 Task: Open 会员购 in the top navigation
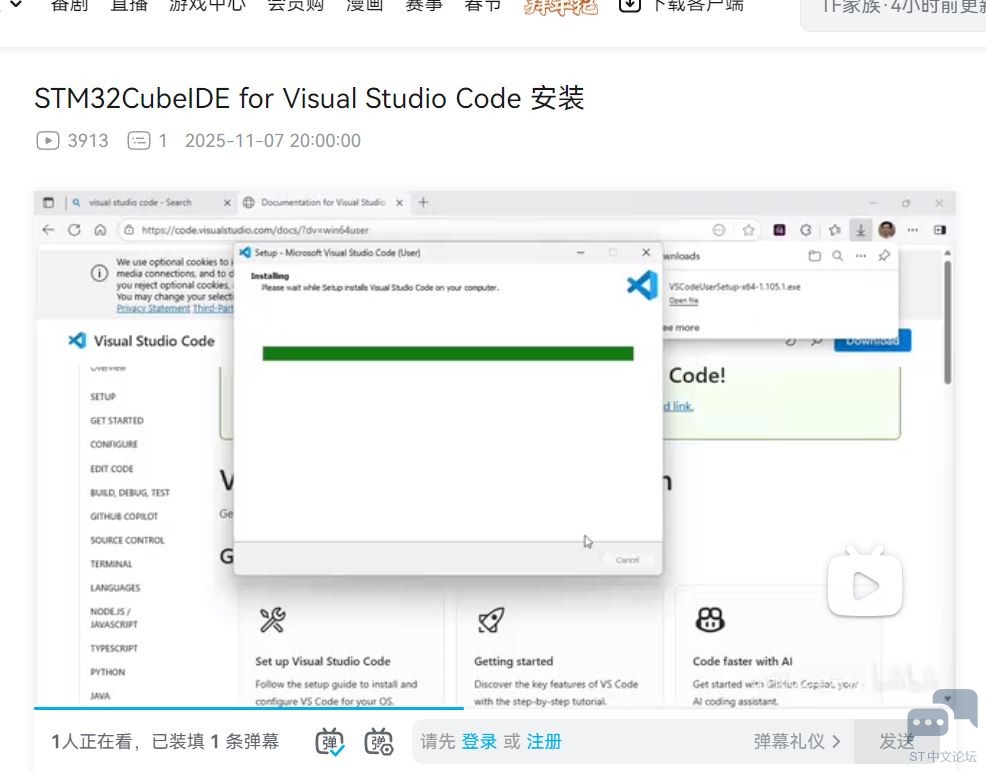[296, 6]
